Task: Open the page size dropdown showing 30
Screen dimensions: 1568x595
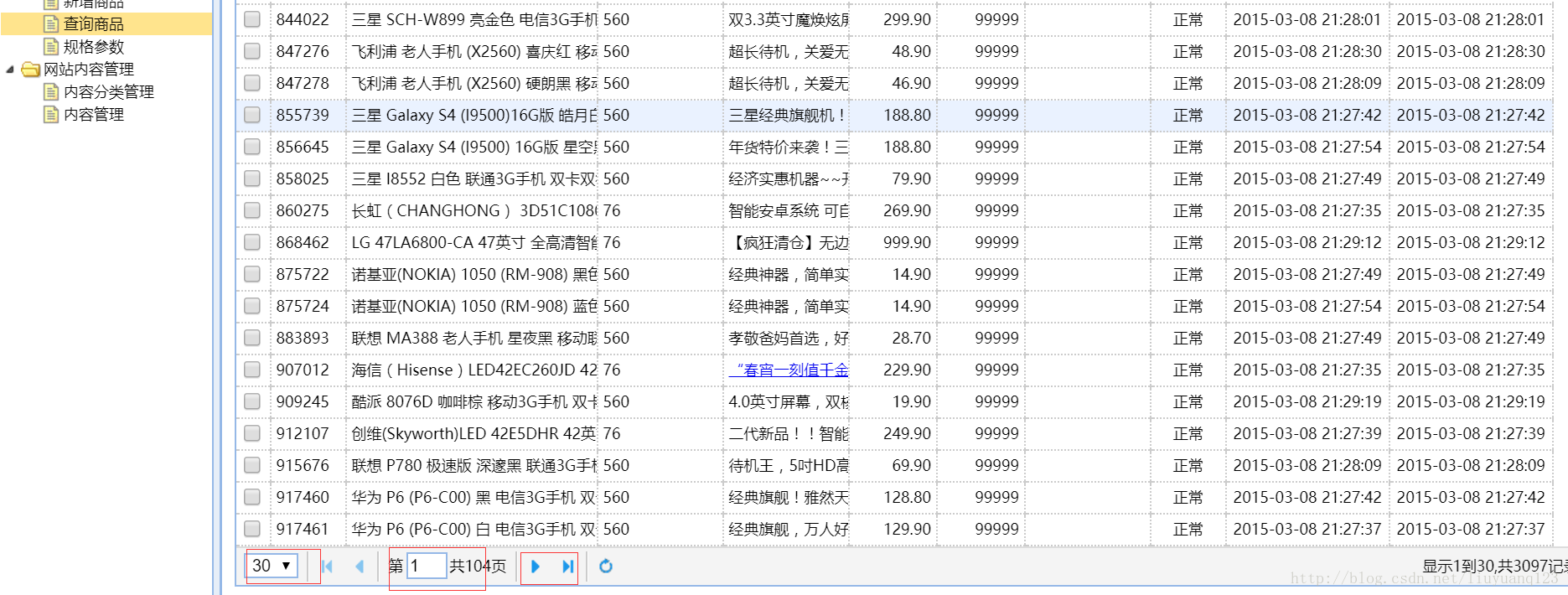Action: [272, 566]
